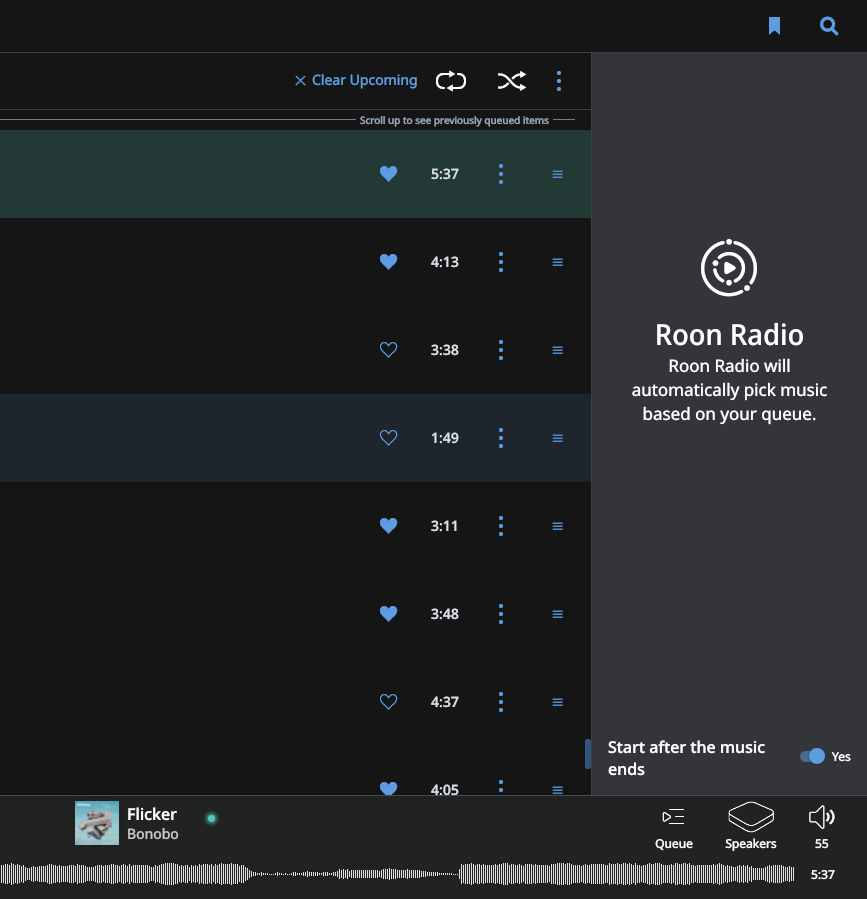
Task: Click reorder handle for 4:05 track
Action: tap(557, 789)
